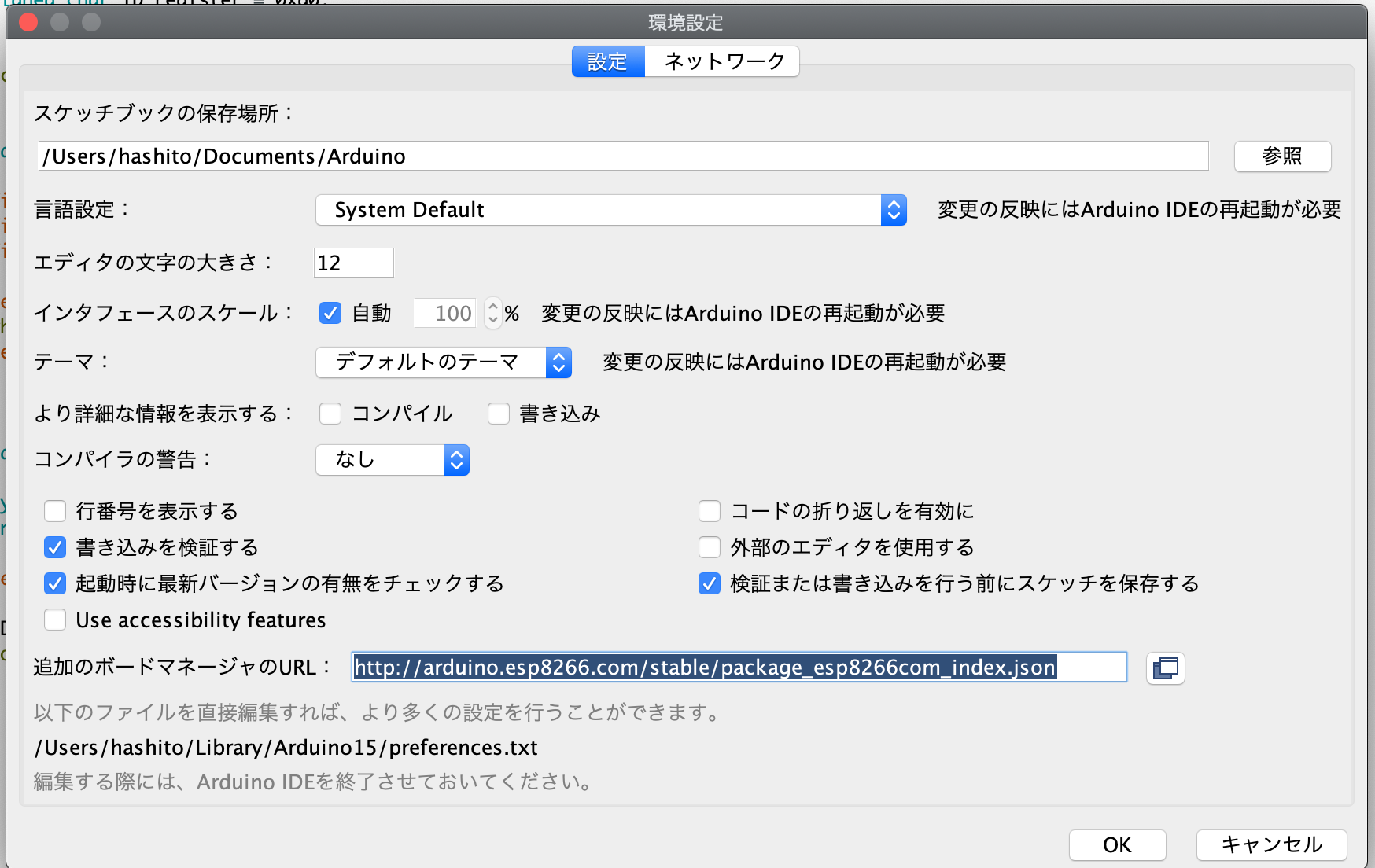Expand the テーマ dropdown
Image resolution: width=1375 pixels, height=868 pixels.
(443, 362)
